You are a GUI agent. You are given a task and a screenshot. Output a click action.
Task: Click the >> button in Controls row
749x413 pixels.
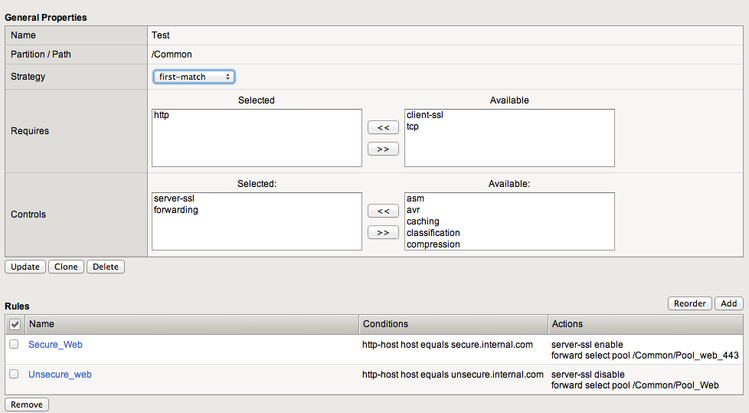point(382,232)
